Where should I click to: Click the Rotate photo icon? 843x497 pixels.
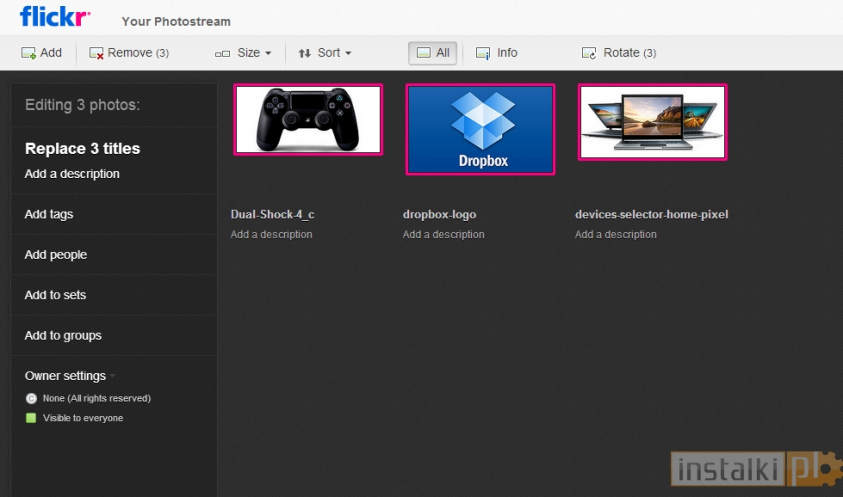tap(589, 53)
